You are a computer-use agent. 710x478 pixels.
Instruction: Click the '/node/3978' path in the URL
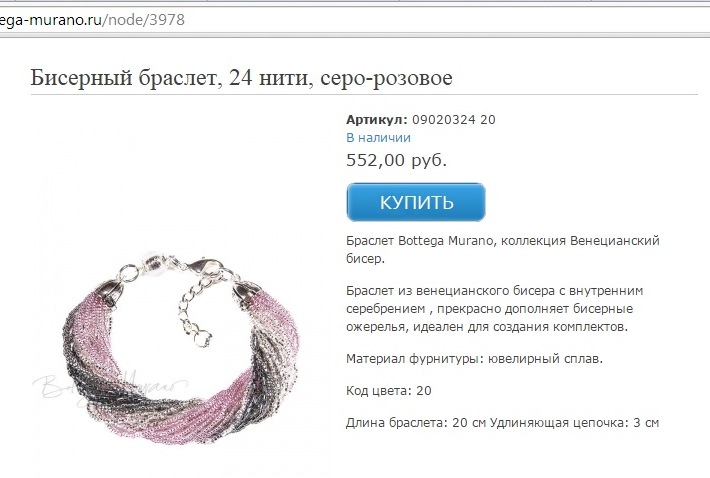143,20
